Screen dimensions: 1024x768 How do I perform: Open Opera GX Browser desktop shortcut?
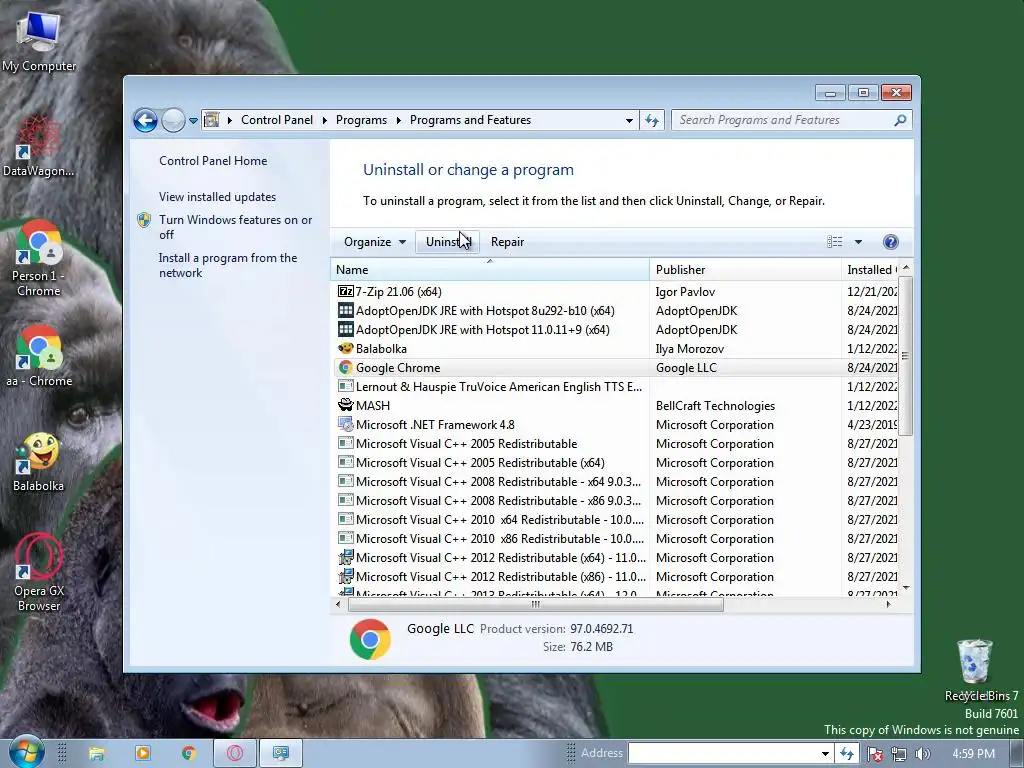(39, 573)
